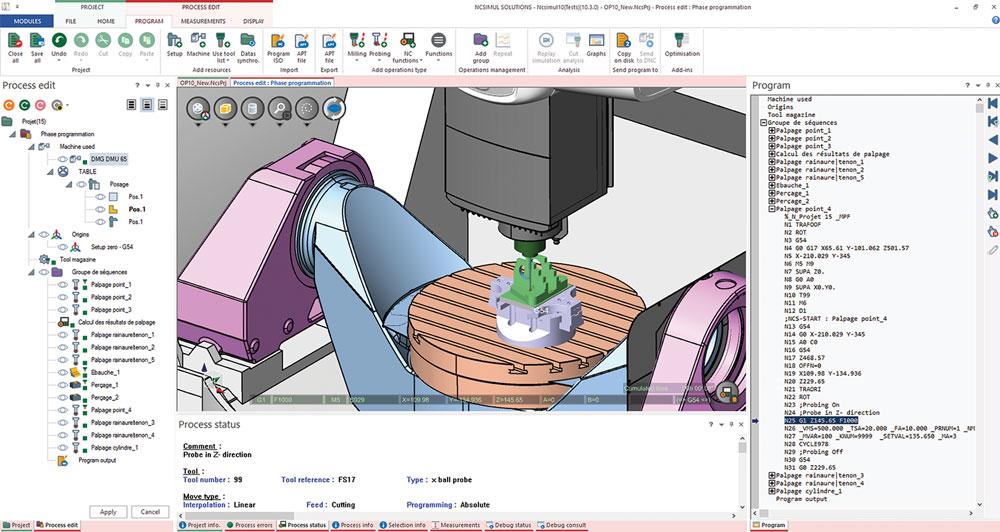Jump to program start arrow in Program panel
Screen dimensions: 1000x532
[x=992, y=103]
